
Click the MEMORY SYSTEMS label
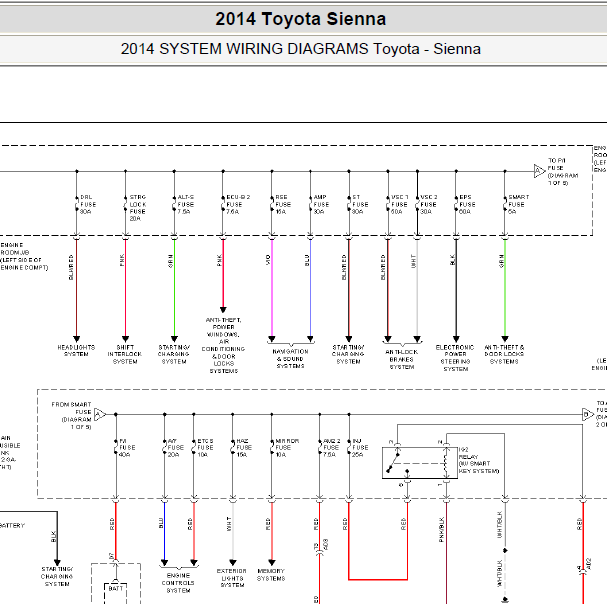pyautogui.click(x=271, y=575)
